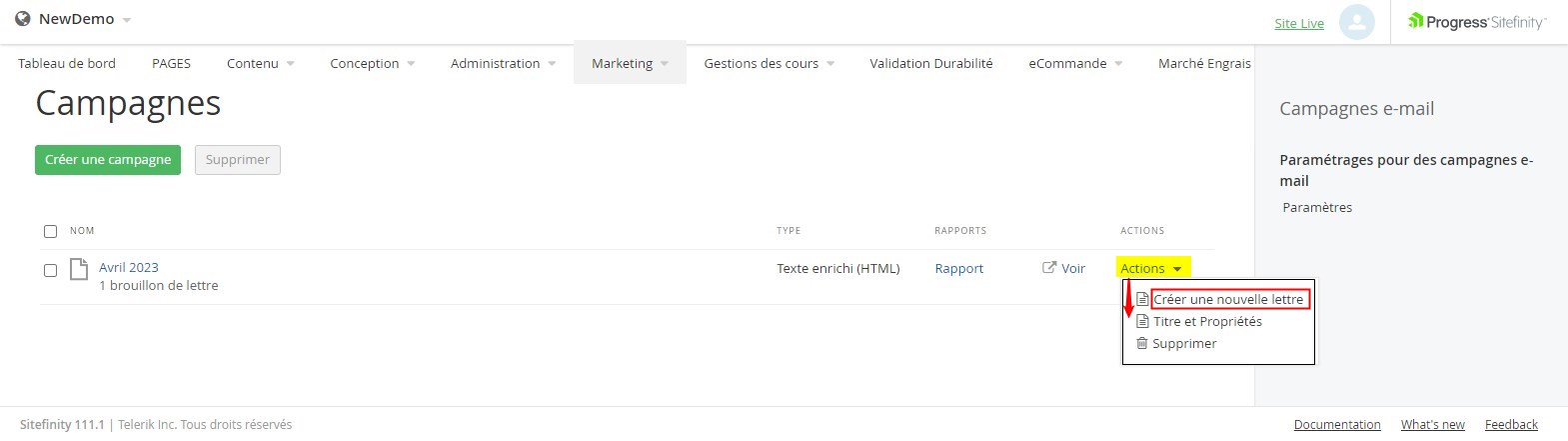Viewport: 1568px width, 441px height.
Task: Click the globe icon beside NewDemo
Action: [x=23, y=19]
